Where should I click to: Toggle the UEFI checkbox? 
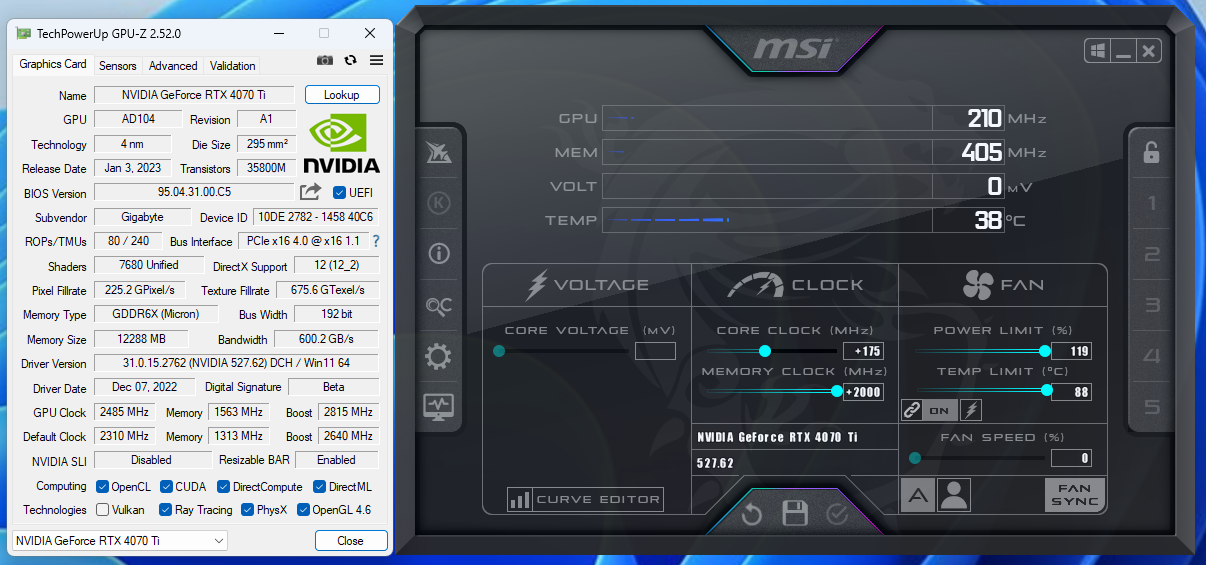(x=339, y=193)
